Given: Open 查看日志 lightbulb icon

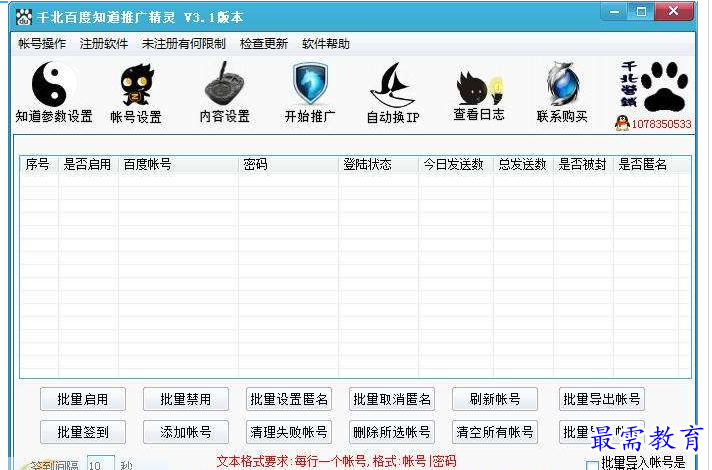Looking at the screenshot, I should pyautogui.click(x=479, y=88).
